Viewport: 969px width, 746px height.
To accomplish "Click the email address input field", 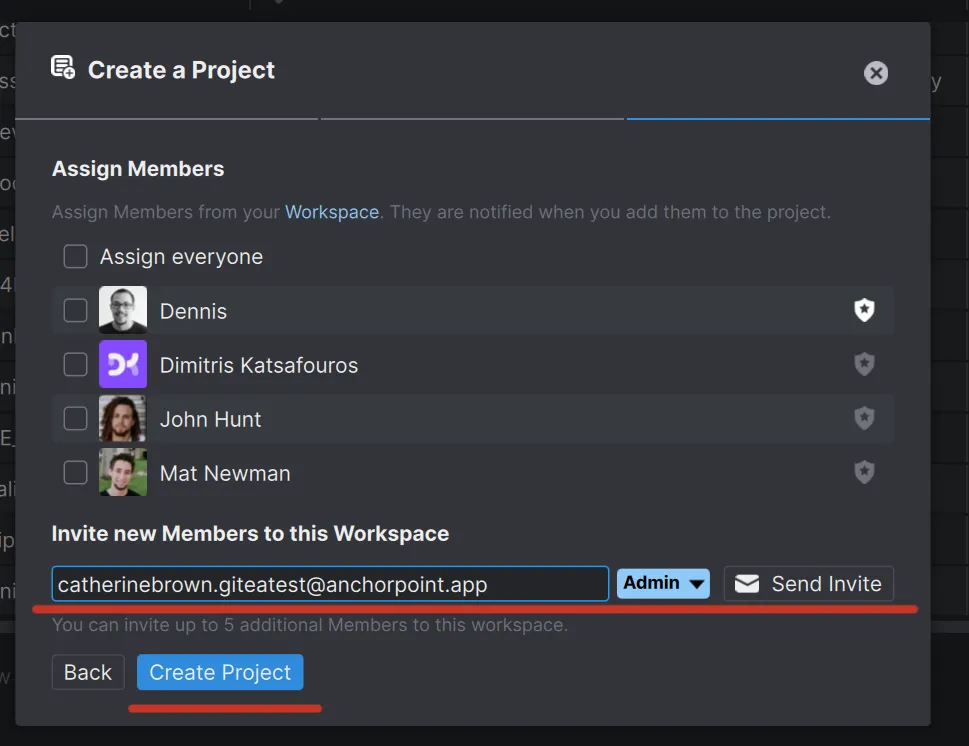I will pyautogui.click(x=330, y=583).
